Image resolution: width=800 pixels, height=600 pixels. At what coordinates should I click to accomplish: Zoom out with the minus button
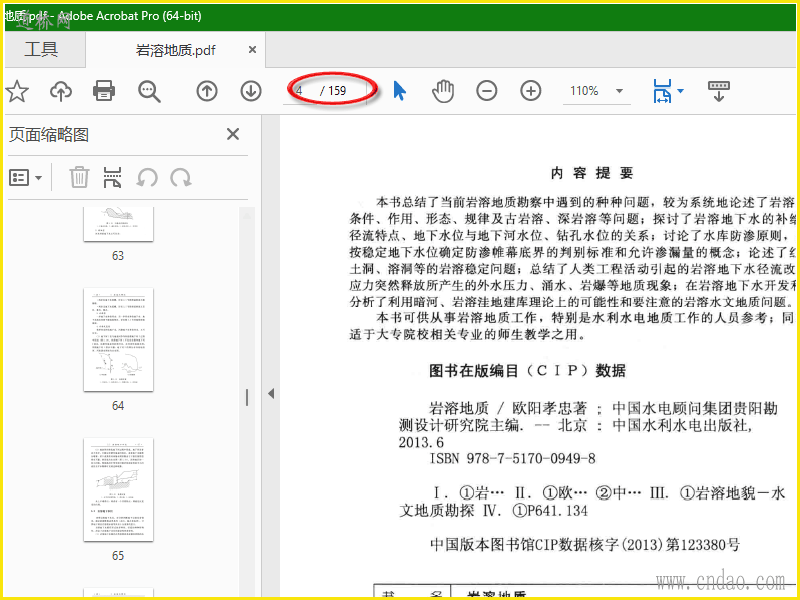point(487,91)
